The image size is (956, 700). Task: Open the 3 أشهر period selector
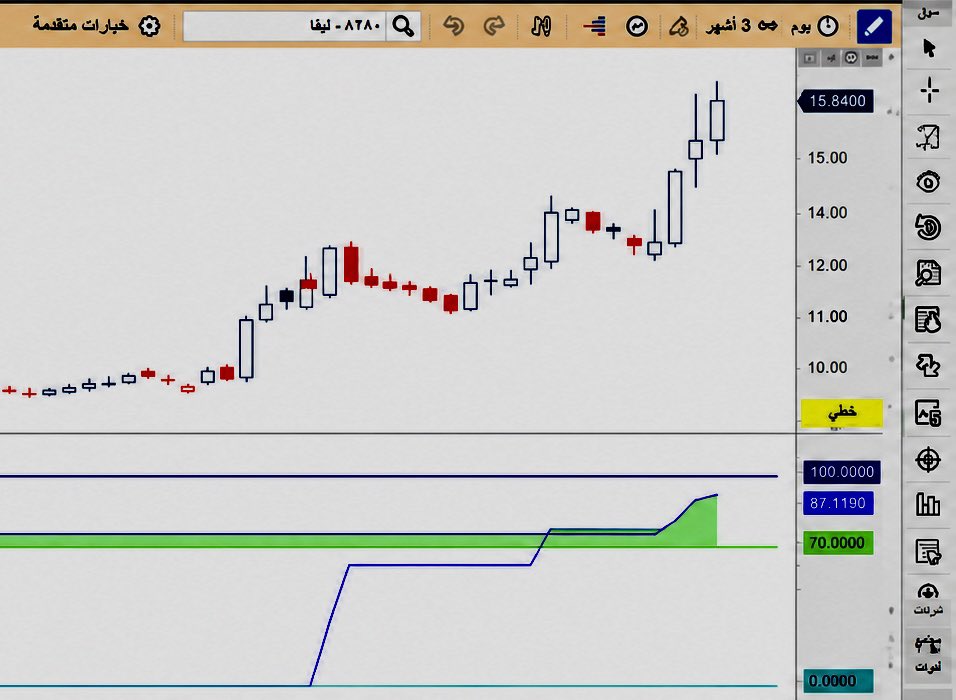pyautogui.click(x=742, y=26)
